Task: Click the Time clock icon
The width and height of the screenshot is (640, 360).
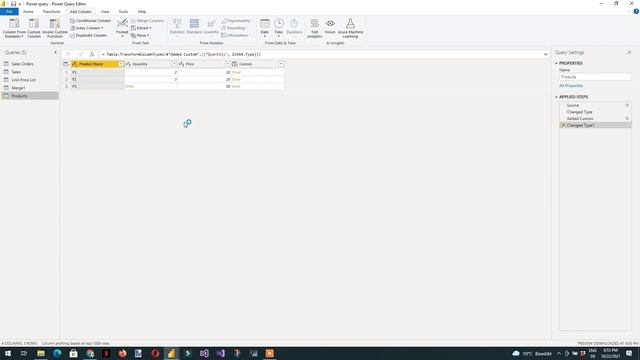Action: pyautogui.click(x=279, y=23)
